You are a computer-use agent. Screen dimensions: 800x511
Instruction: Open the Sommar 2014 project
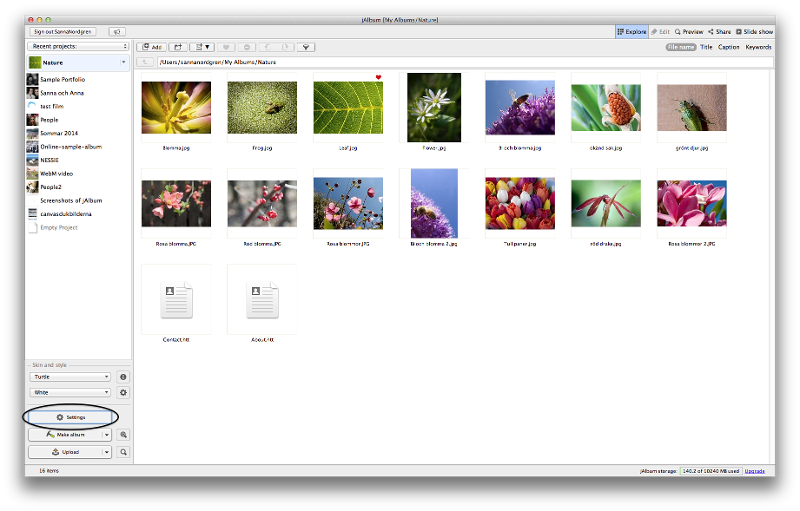[78, 133]
